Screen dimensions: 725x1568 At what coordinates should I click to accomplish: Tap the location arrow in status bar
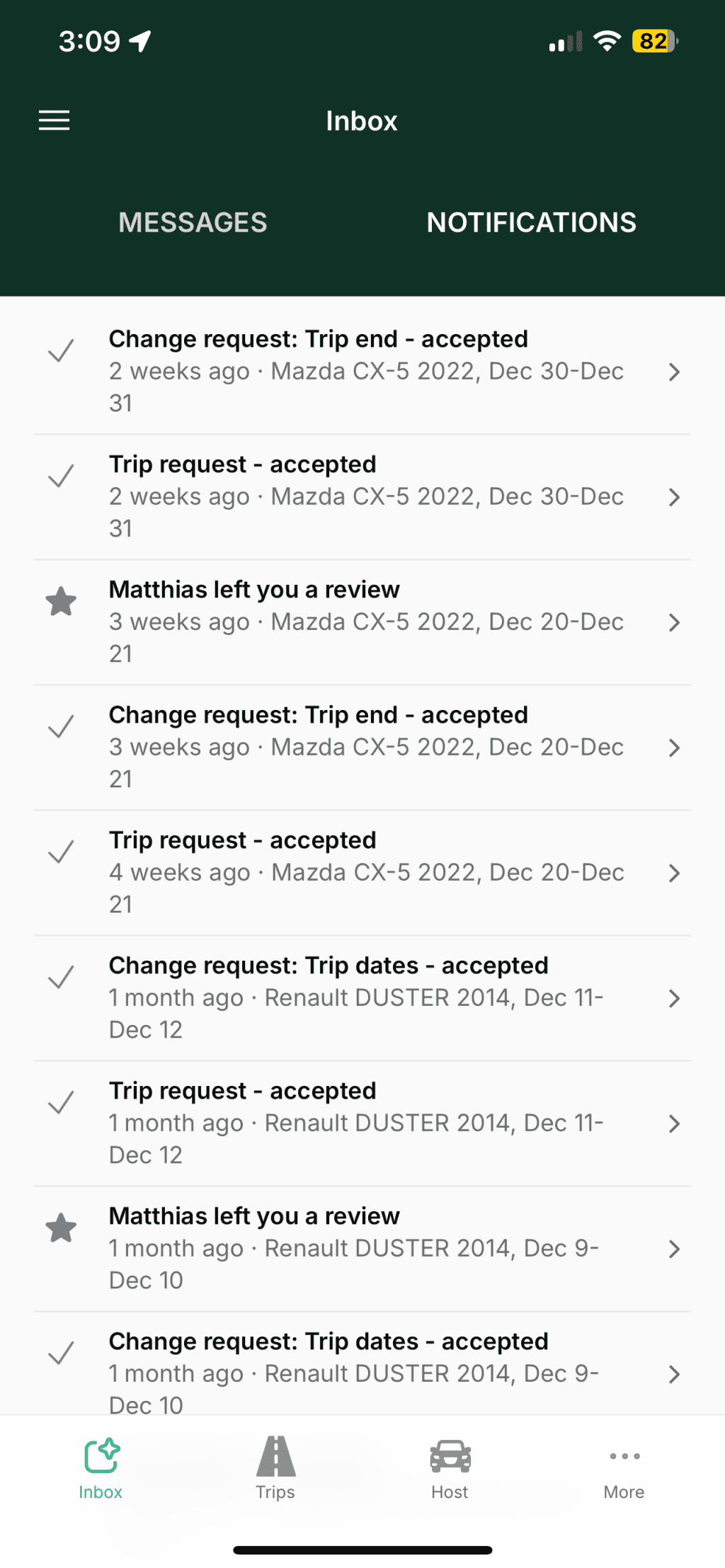140,41
